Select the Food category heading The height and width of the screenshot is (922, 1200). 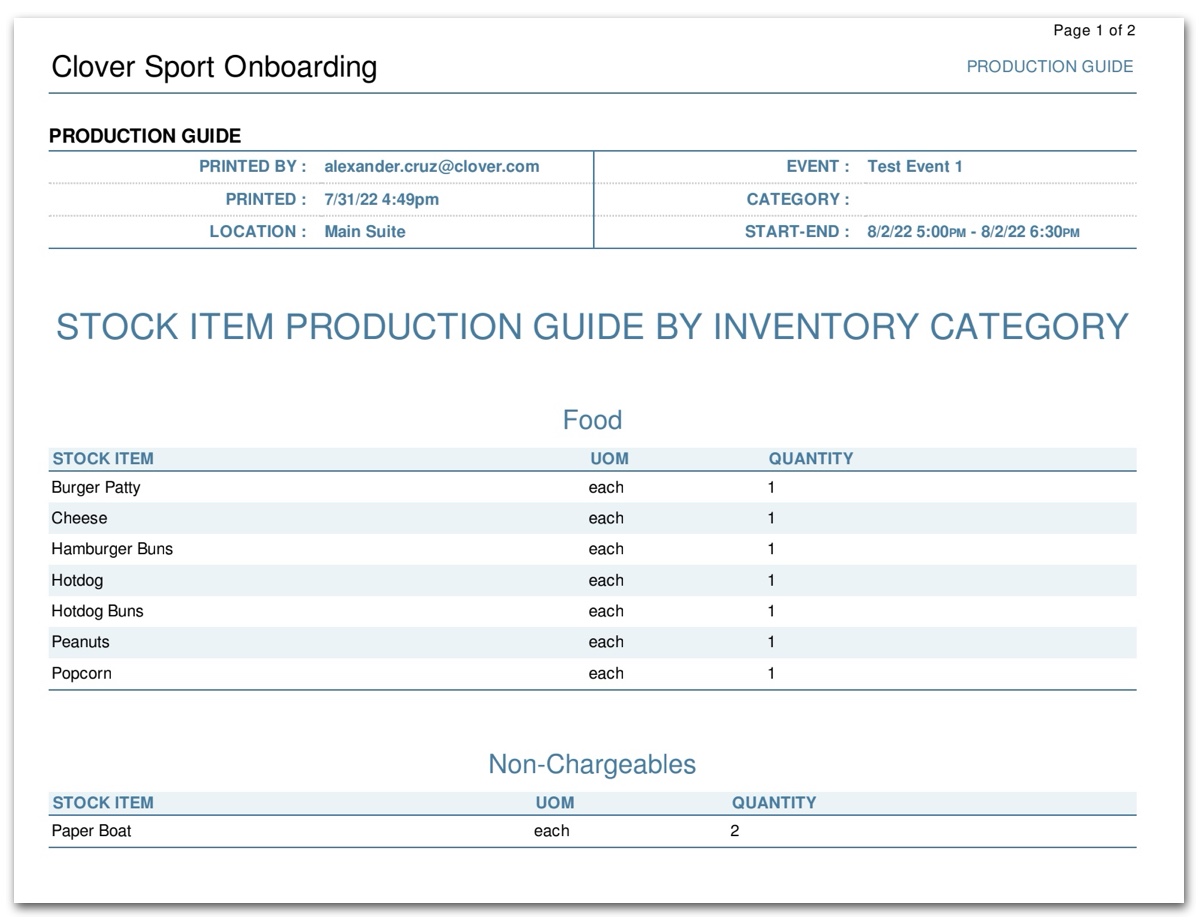click(x=592, y=420)
